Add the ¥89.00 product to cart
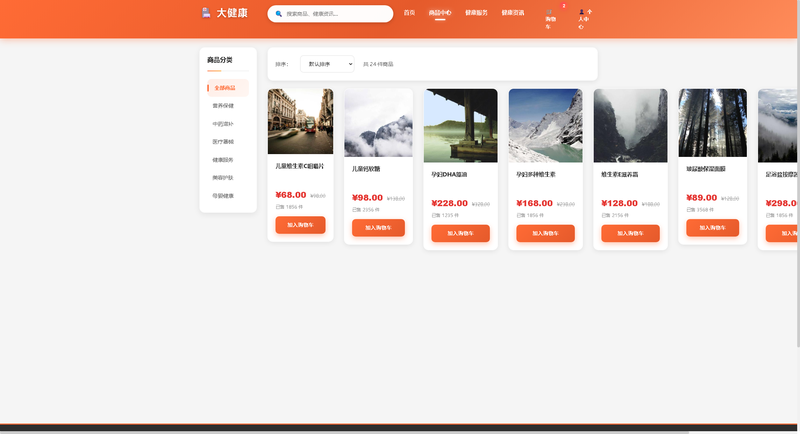 point(712,227)
